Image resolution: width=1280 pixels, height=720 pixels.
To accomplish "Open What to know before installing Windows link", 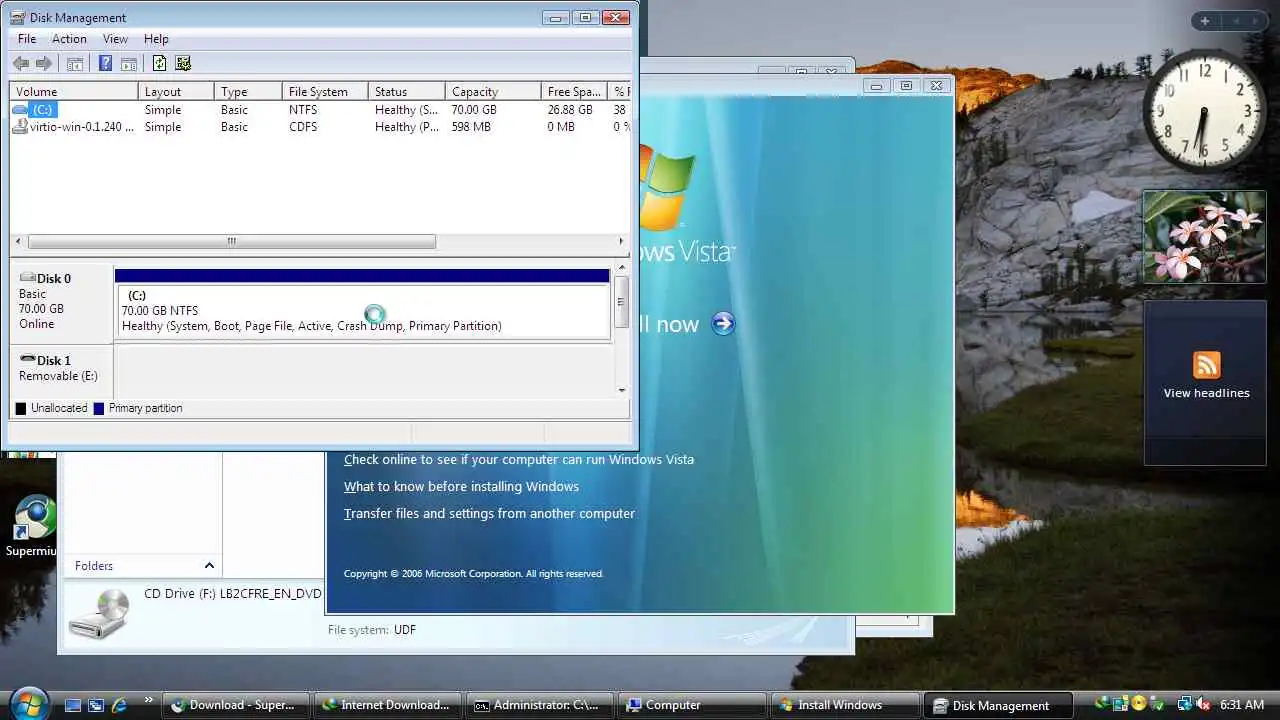I will (x=461, y=487).
